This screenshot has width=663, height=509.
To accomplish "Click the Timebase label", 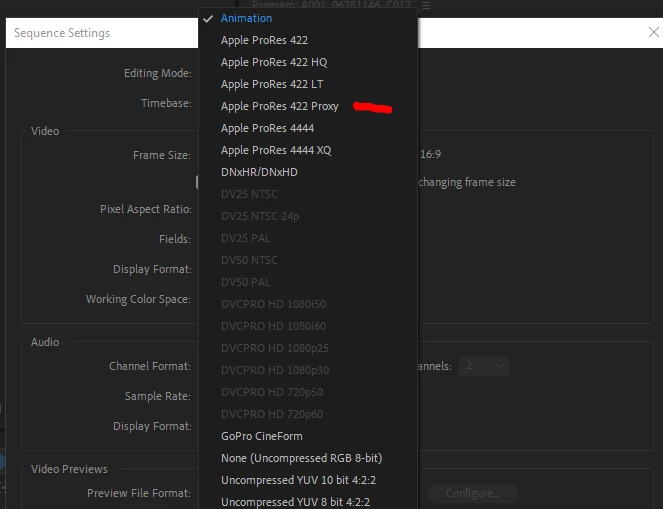I will (166, 103).
